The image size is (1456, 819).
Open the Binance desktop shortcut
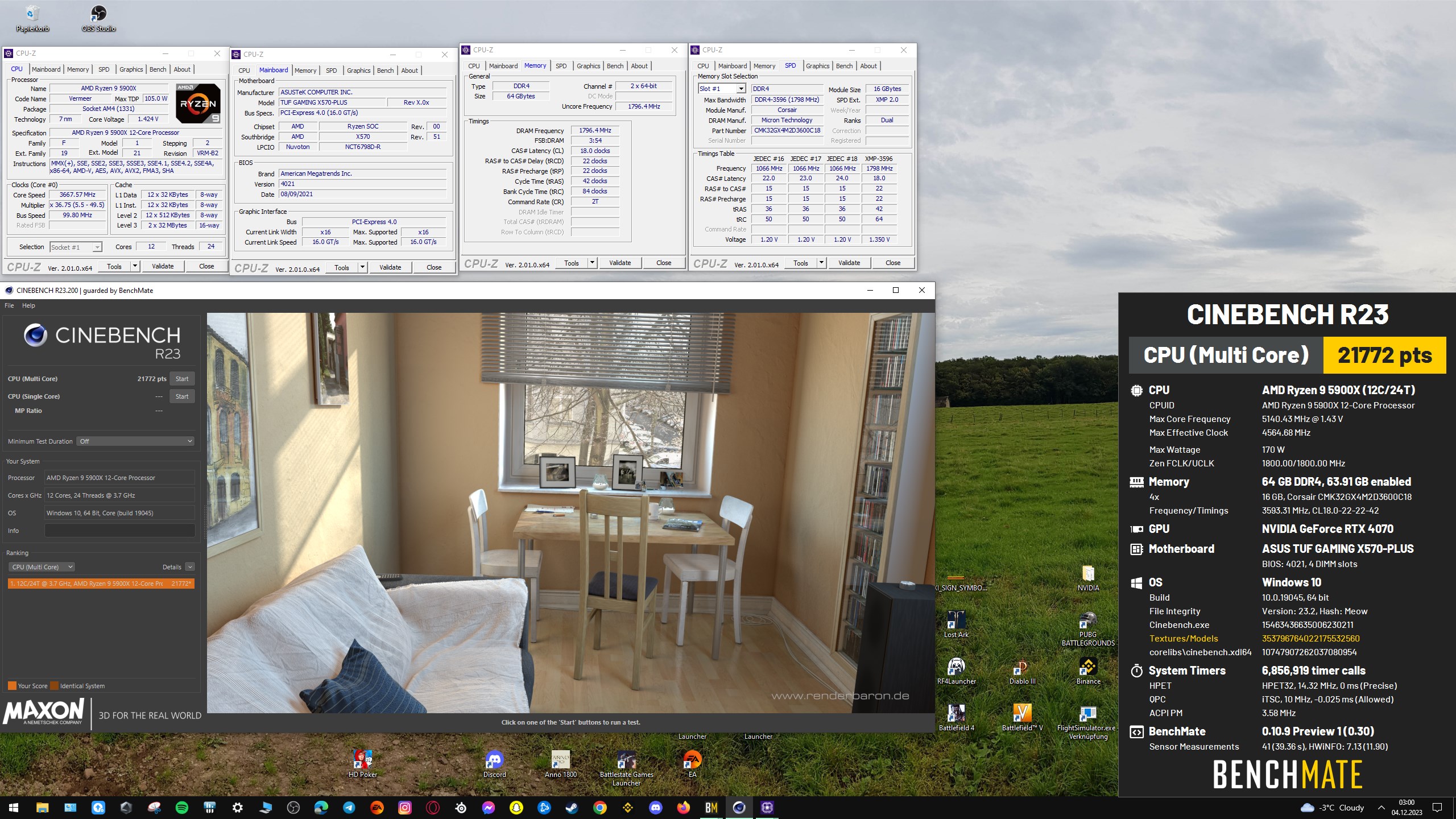[1088, 671]
